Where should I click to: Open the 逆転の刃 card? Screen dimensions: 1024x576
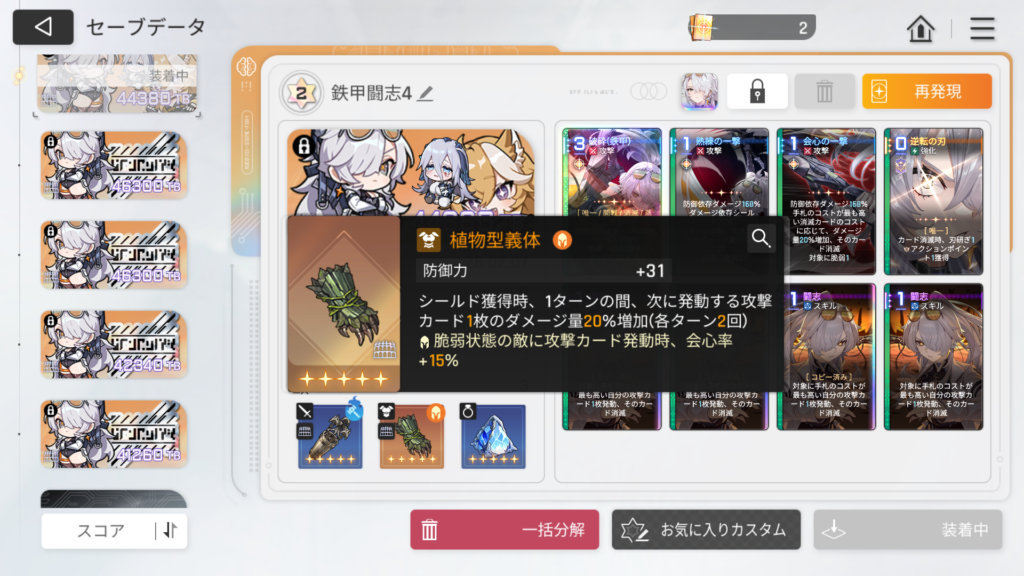coord(933,201)
